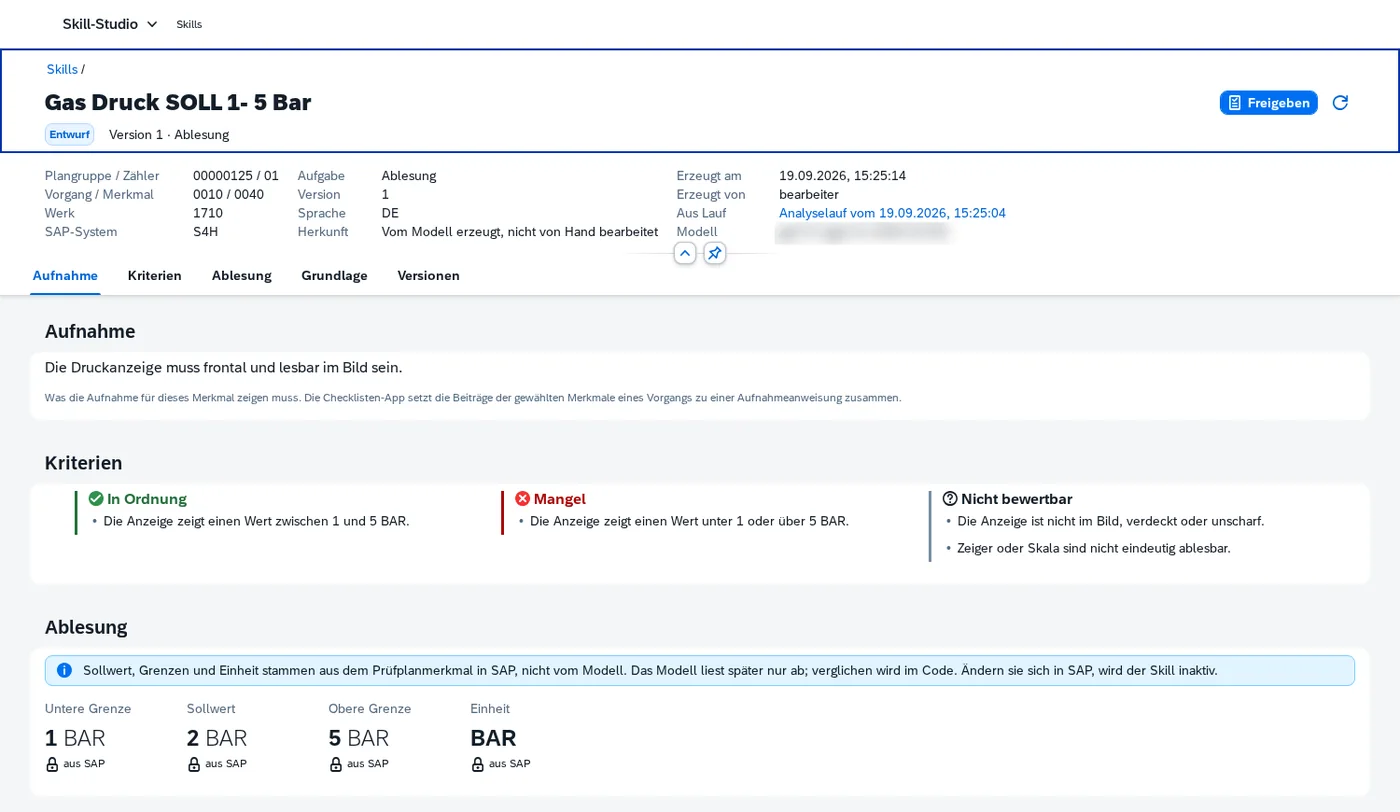Click the Sollwert value 2 BAR
The width and height of the screenshot is (1400, 812).
pyautogui.click(x=217, y=738)
